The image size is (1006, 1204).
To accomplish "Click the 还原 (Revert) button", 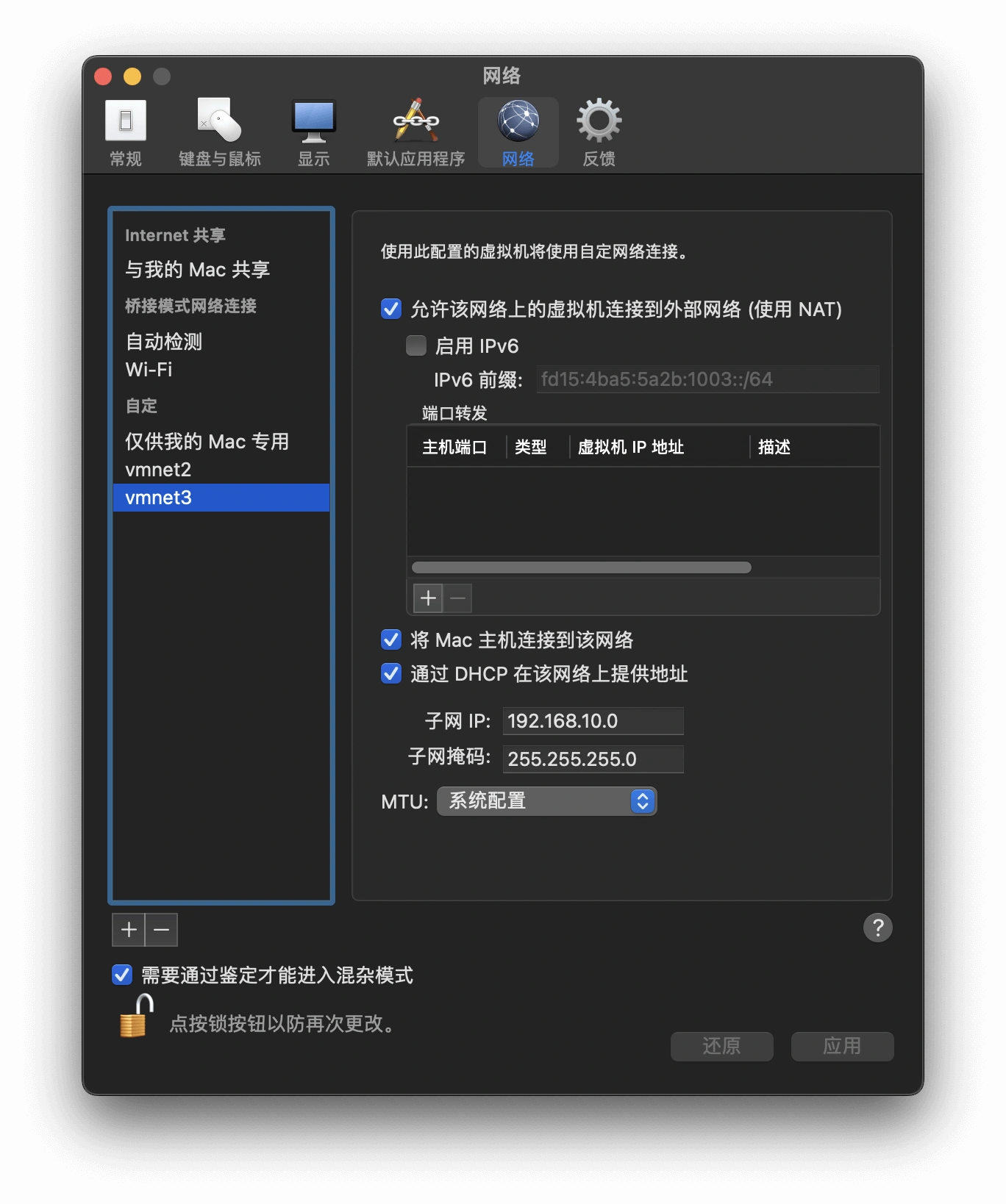I will (x=721, y=1046).
